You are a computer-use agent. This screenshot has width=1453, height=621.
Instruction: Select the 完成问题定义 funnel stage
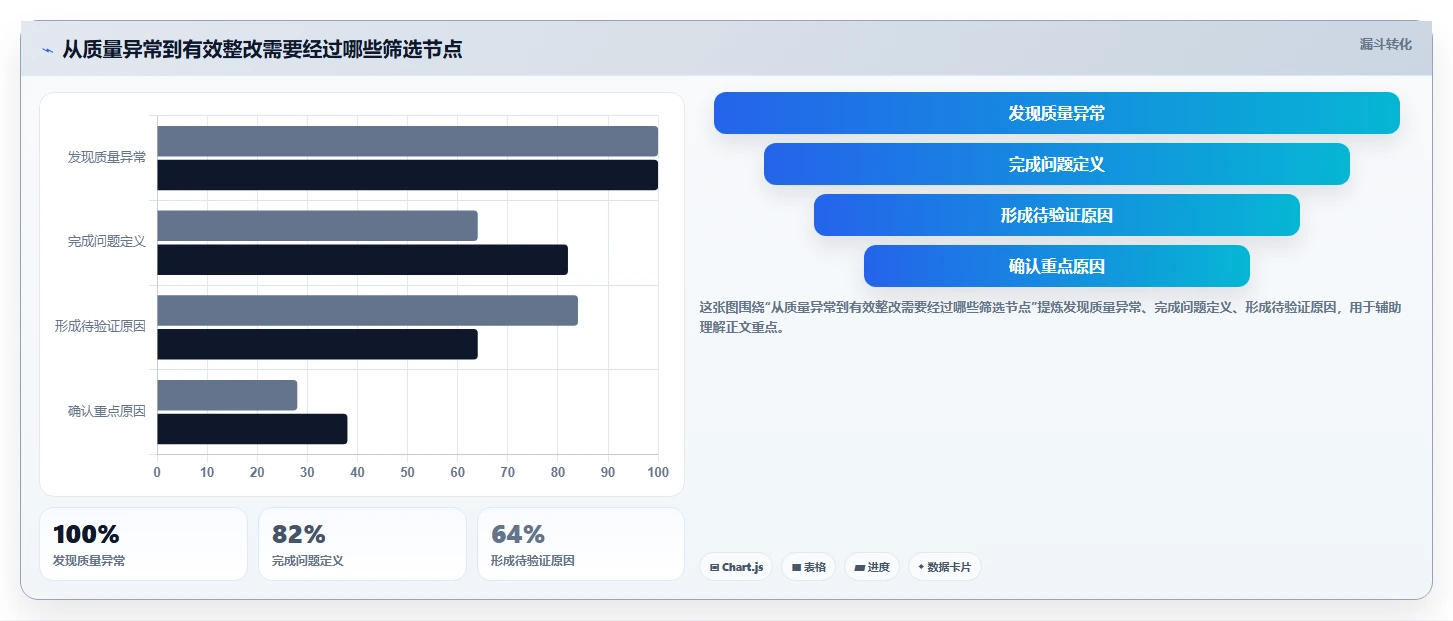point(1056,164)
